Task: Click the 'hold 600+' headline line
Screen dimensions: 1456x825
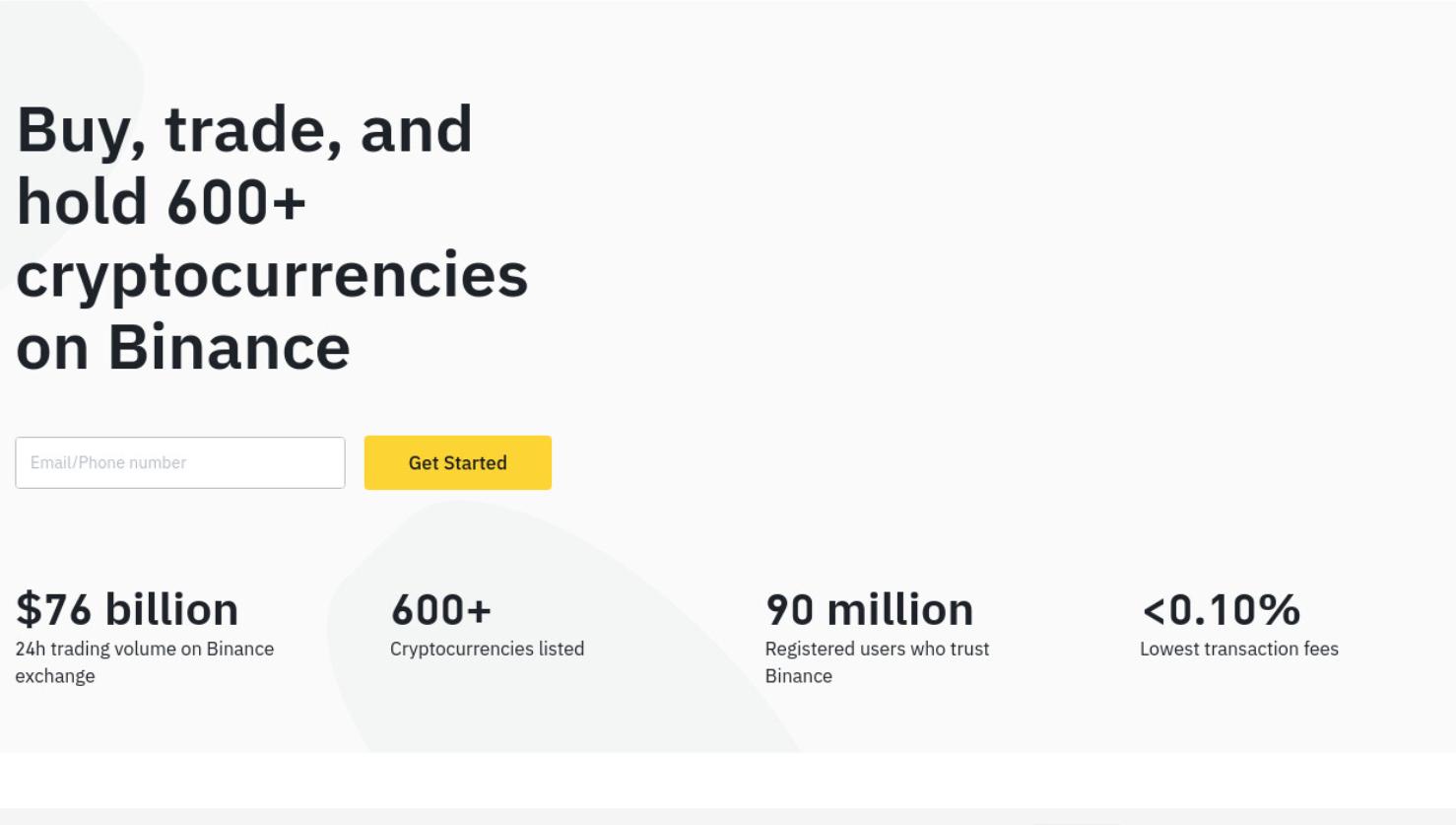Action: 162,202
